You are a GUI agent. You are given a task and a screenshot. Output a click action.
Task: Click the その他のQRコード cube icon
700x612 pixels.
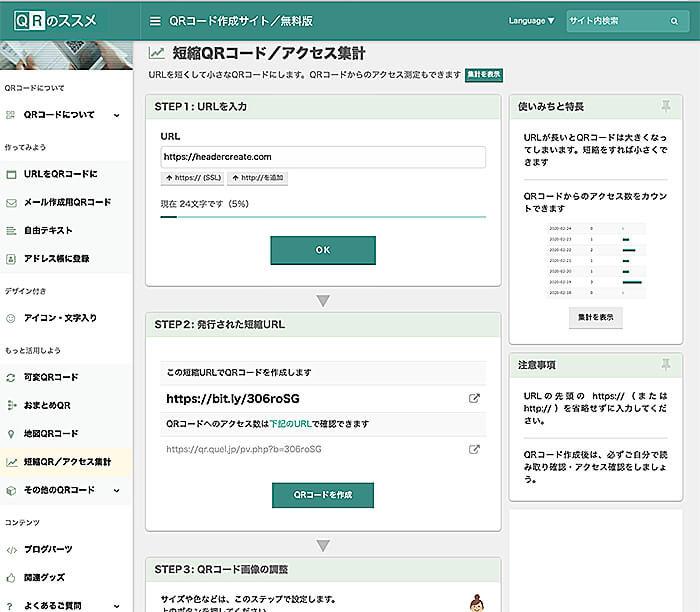(11, 490)
